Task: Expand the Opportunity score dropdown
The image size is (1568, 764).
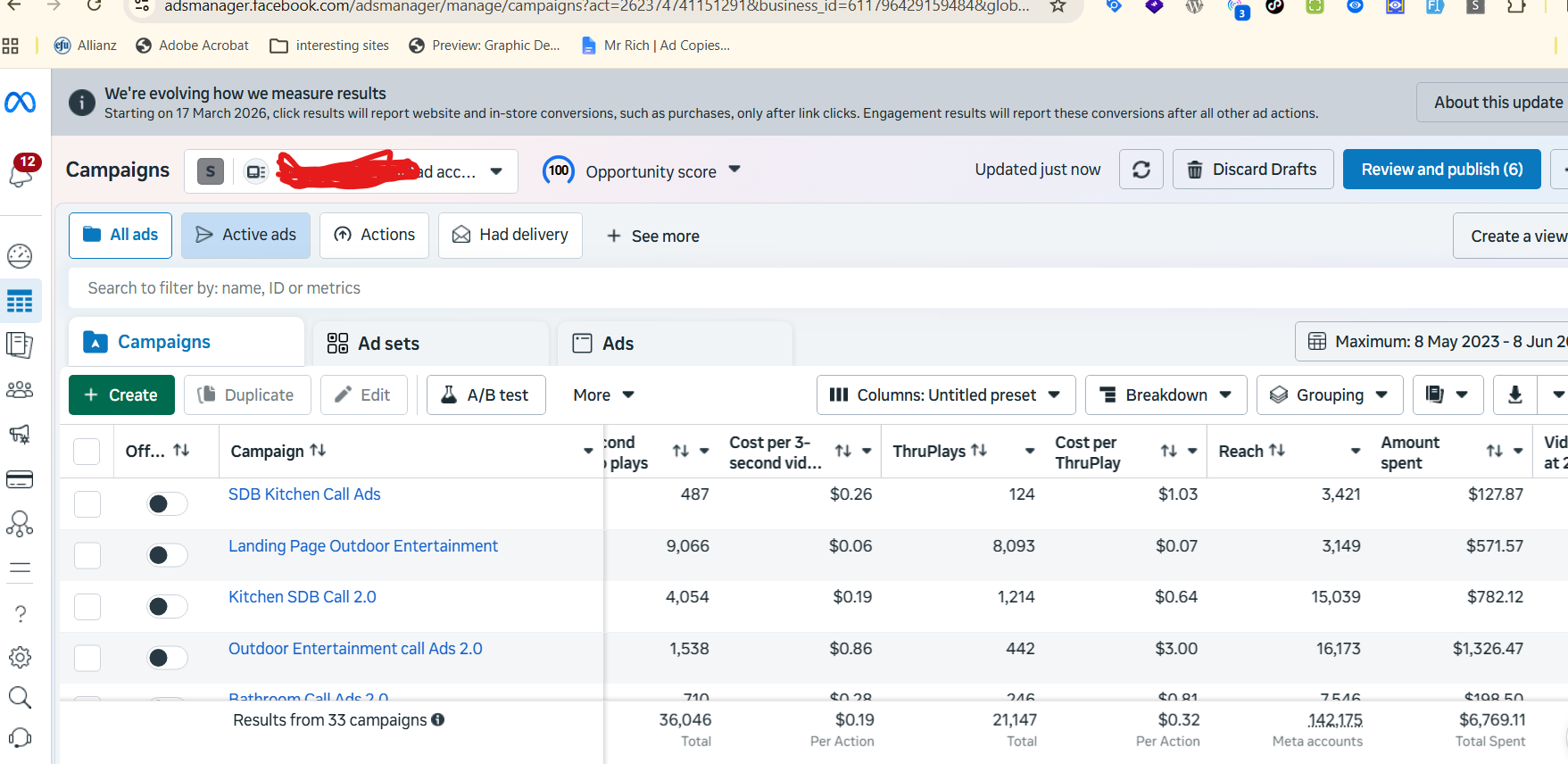Action: (x=643, y=170)
